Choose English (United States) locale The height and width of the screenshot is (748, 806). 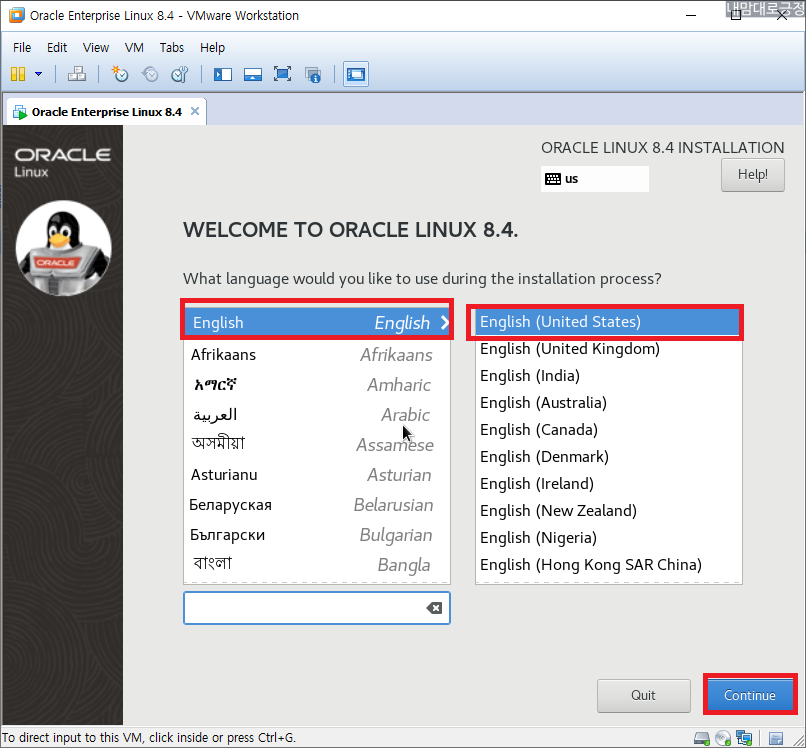coord(609,322)
